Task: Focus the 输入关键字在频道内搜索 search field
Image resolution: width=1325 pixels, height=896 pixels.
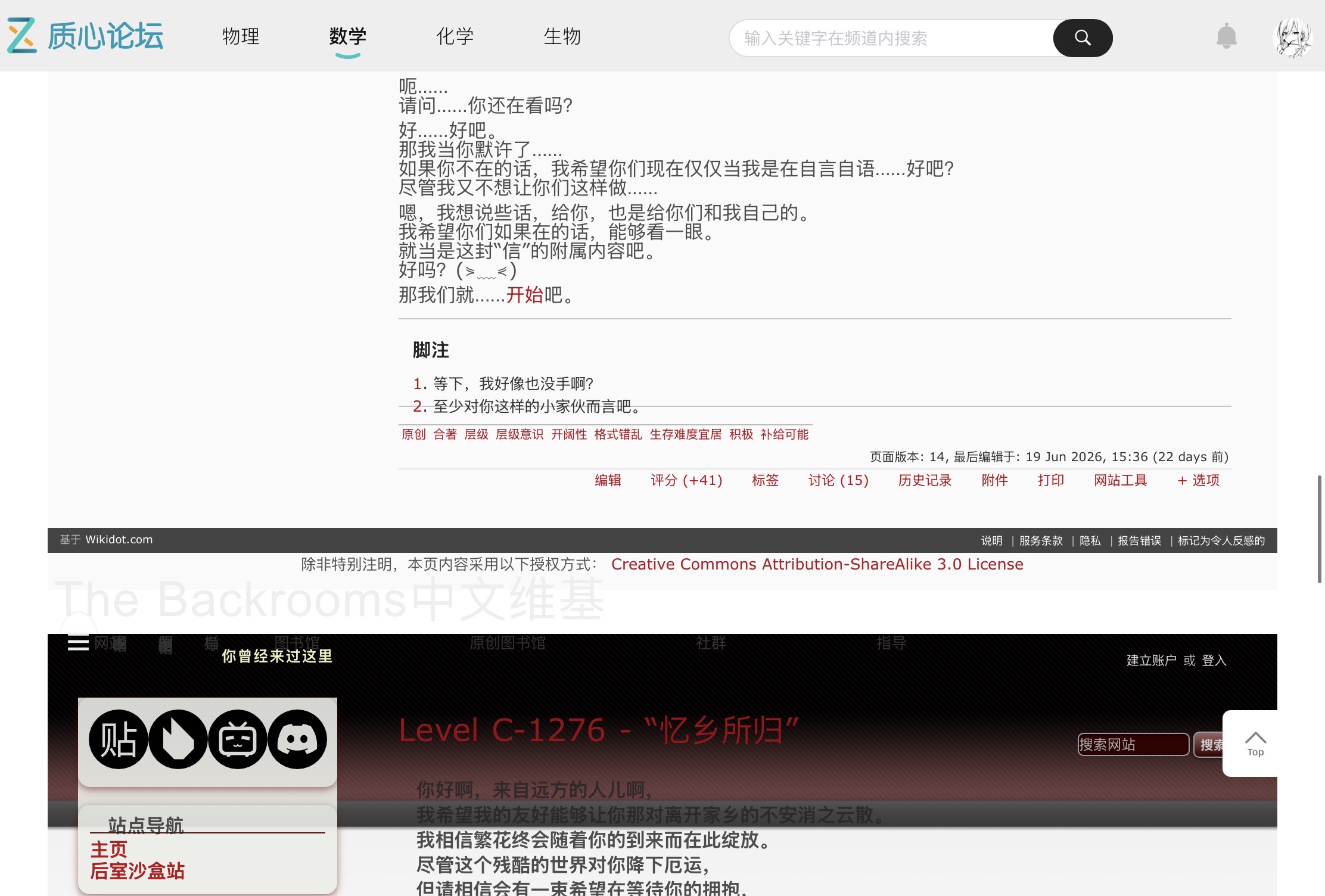Action: [892, 38]
